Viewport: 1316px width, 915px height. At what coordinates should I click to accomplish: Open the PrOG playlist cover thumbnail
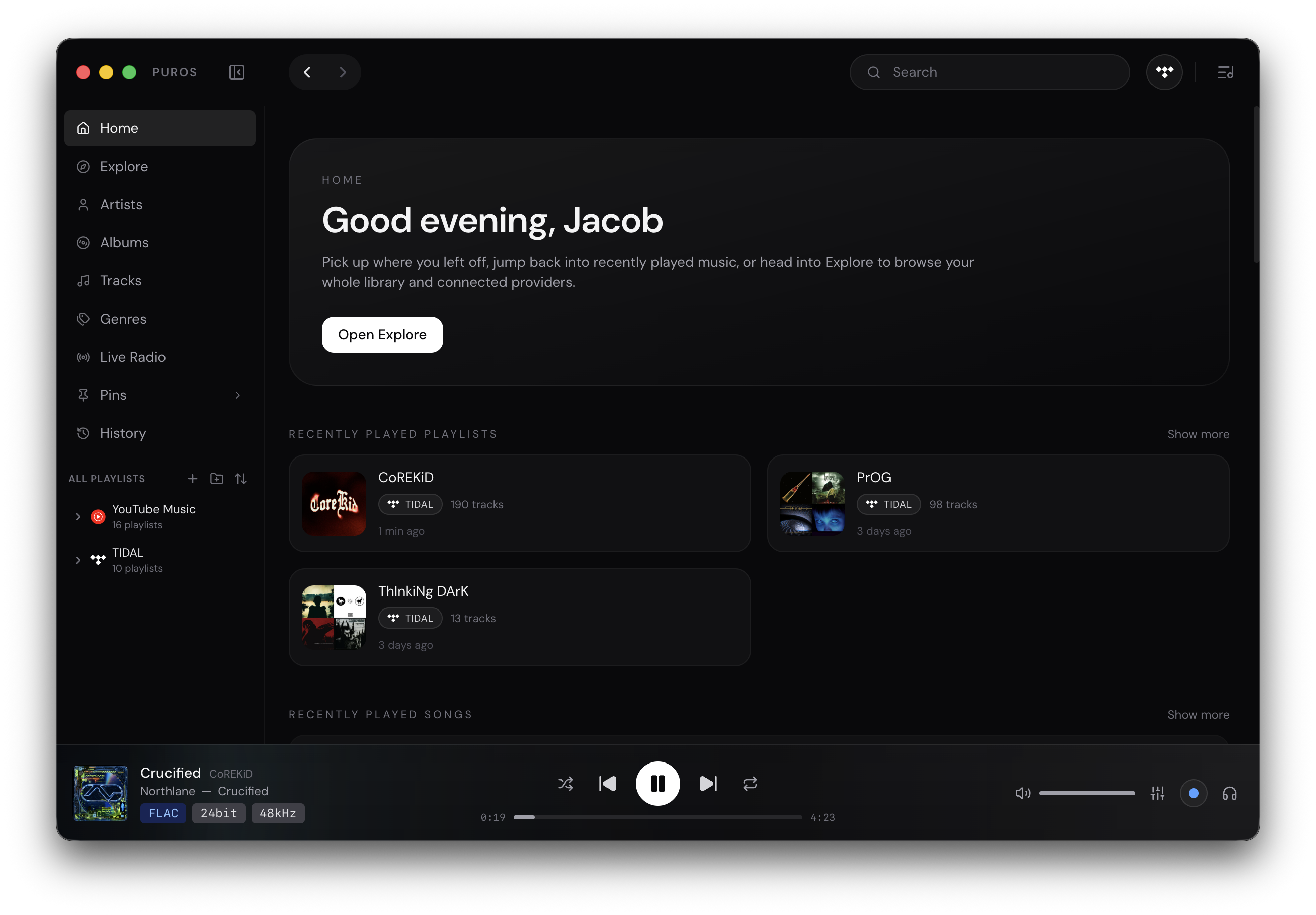pyautogui.click(x=812, y=503)
